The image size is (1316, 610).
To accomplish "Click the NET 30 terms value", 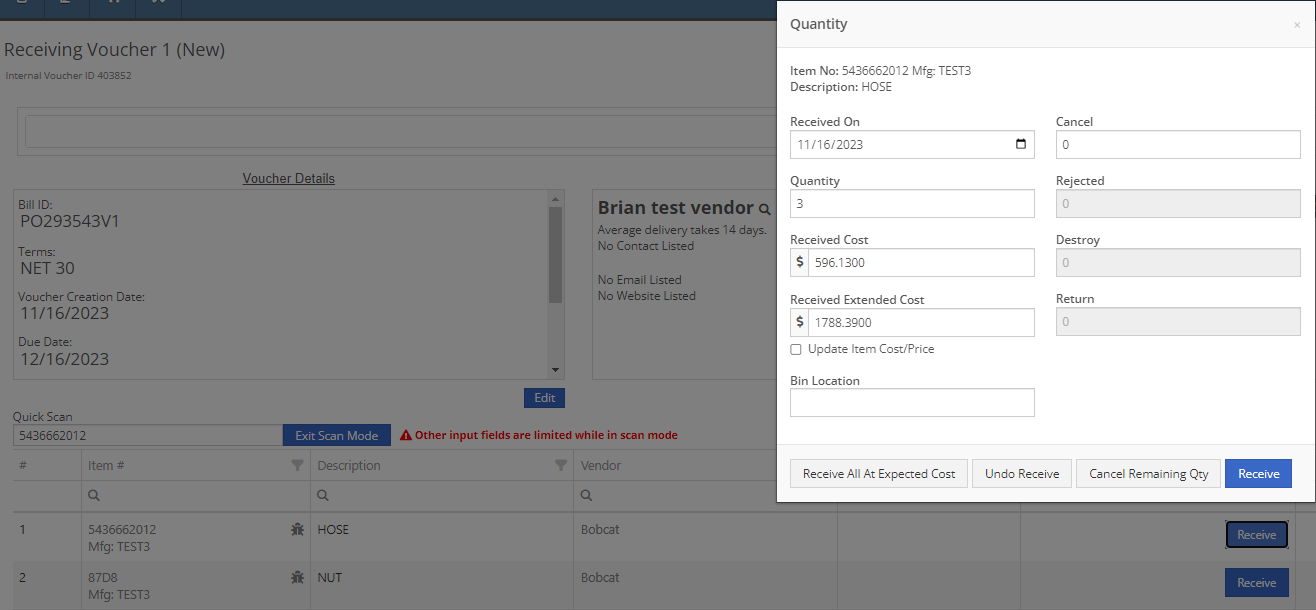I will tap(47, 268).
